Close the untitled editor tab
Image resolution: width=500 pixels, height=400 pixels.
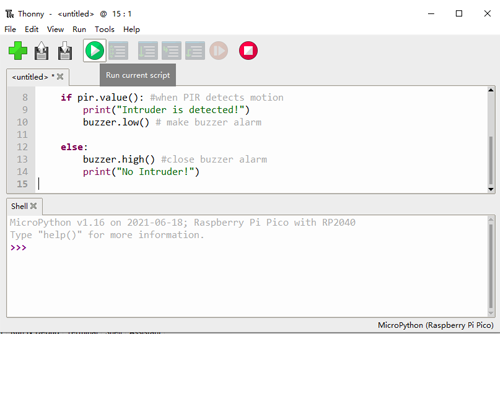(x=60, y=77)
